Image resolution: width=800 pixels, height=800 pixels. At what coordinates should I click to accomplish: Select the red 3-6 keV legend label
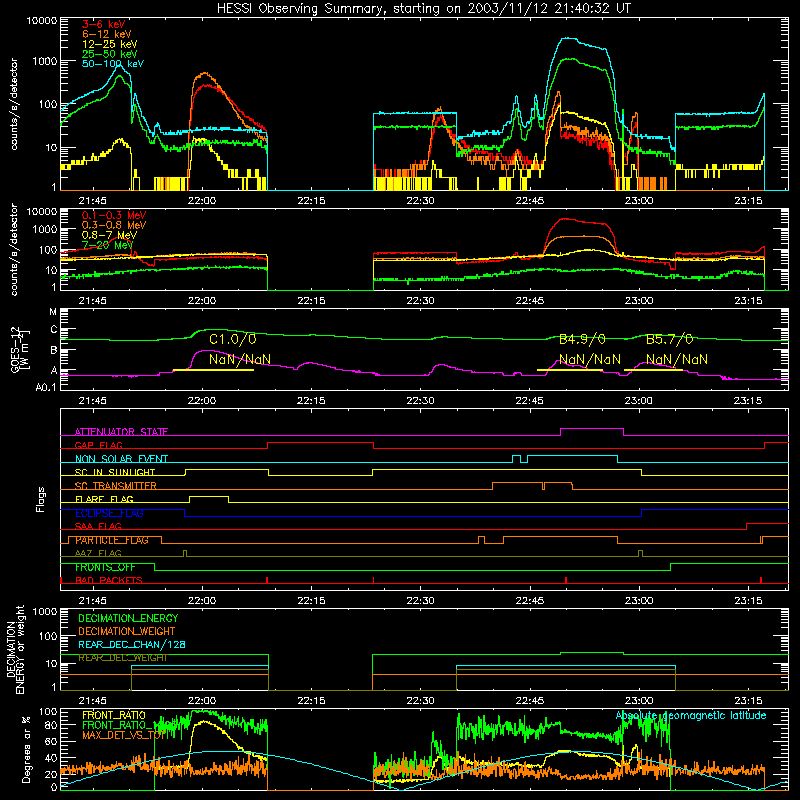point(104,24)
